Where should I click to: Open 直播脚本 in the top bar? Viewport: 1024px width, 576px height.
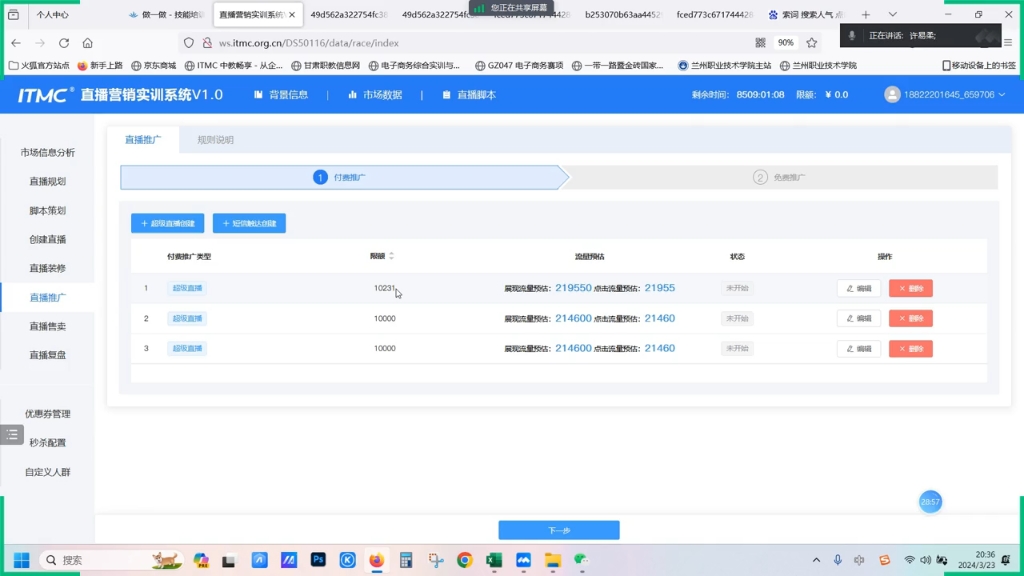pyautogui.click(x=469, y=95)
